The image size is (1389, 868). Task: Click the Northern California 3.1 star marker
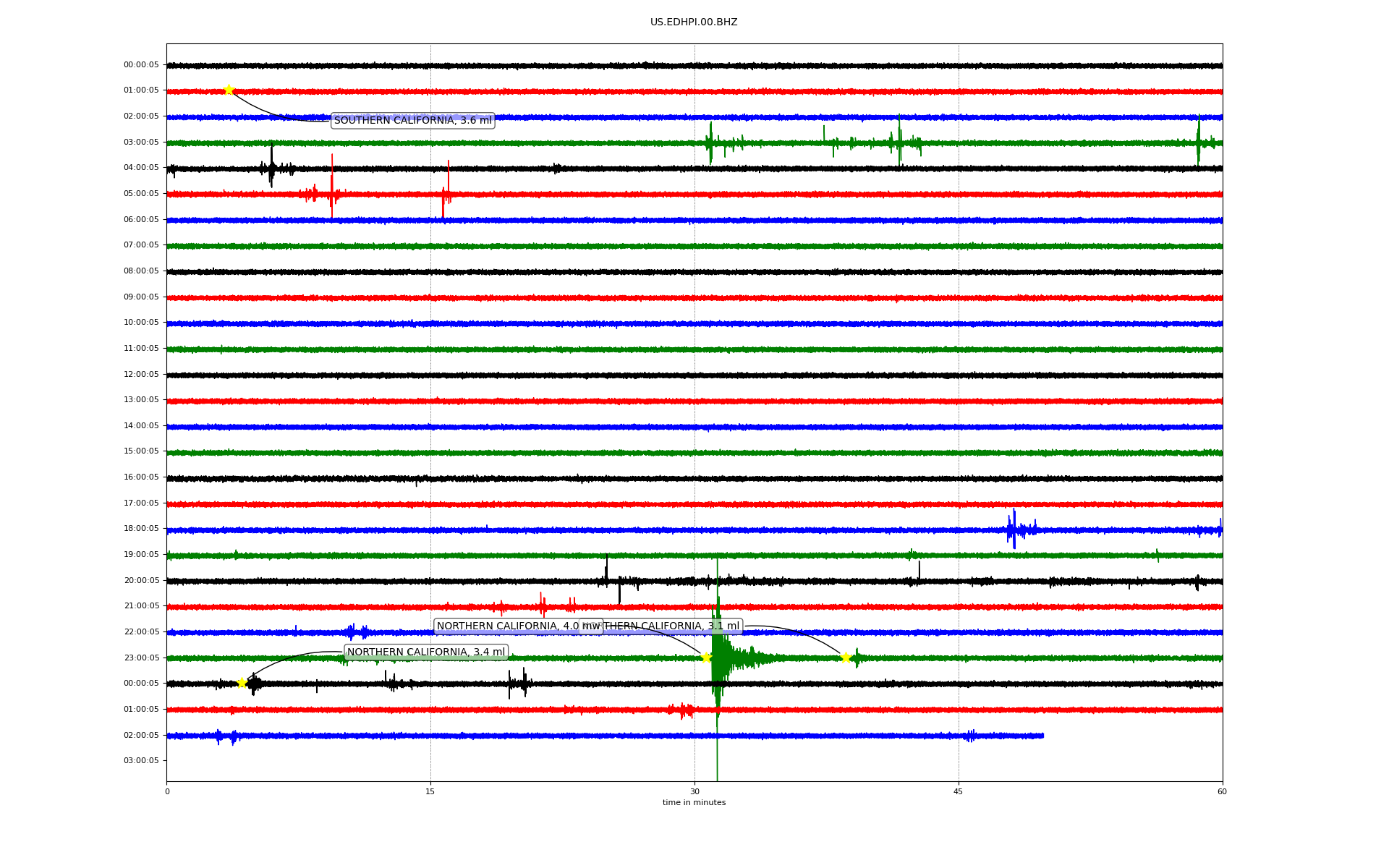pyautogui.click(x=845, y=658)
